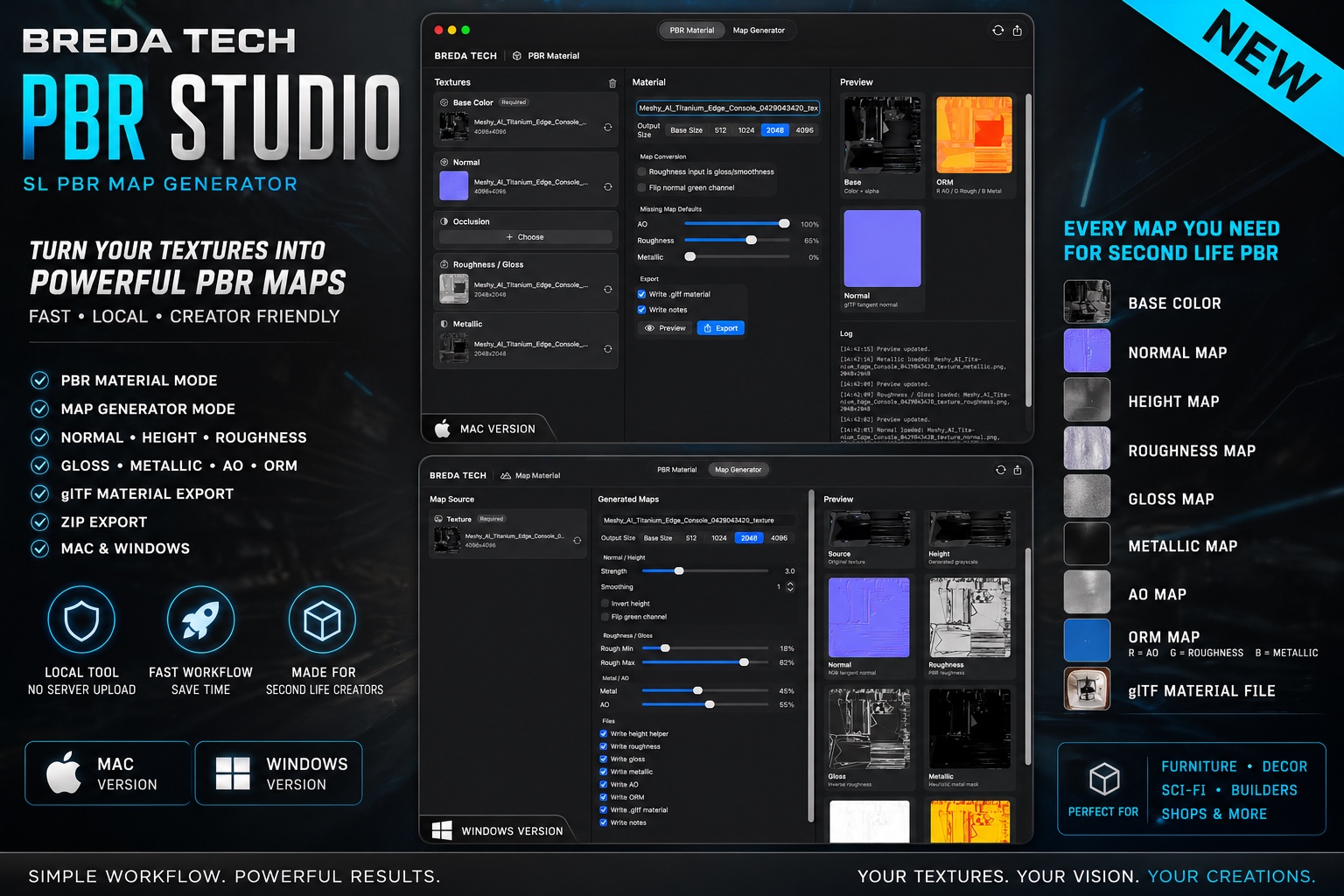Image resolution: width=1344 pixels, height=896 pixels.
Task: Enable Flip normal green channel
Action: coord(642,185)
